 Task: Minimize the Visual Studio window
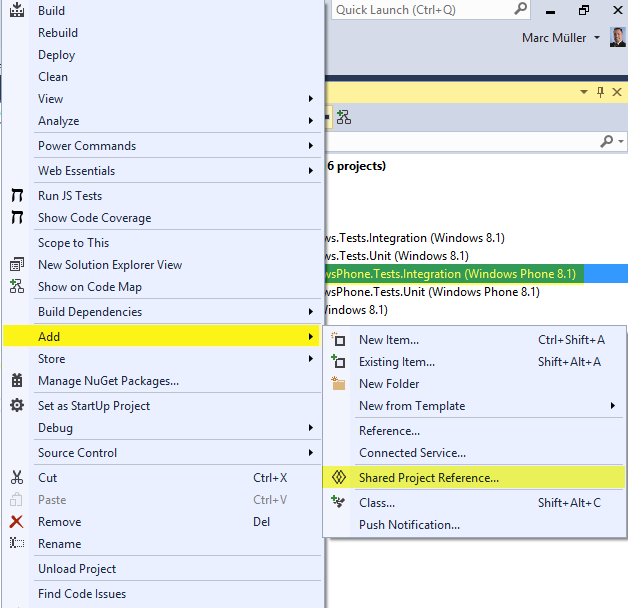(550, 10)
